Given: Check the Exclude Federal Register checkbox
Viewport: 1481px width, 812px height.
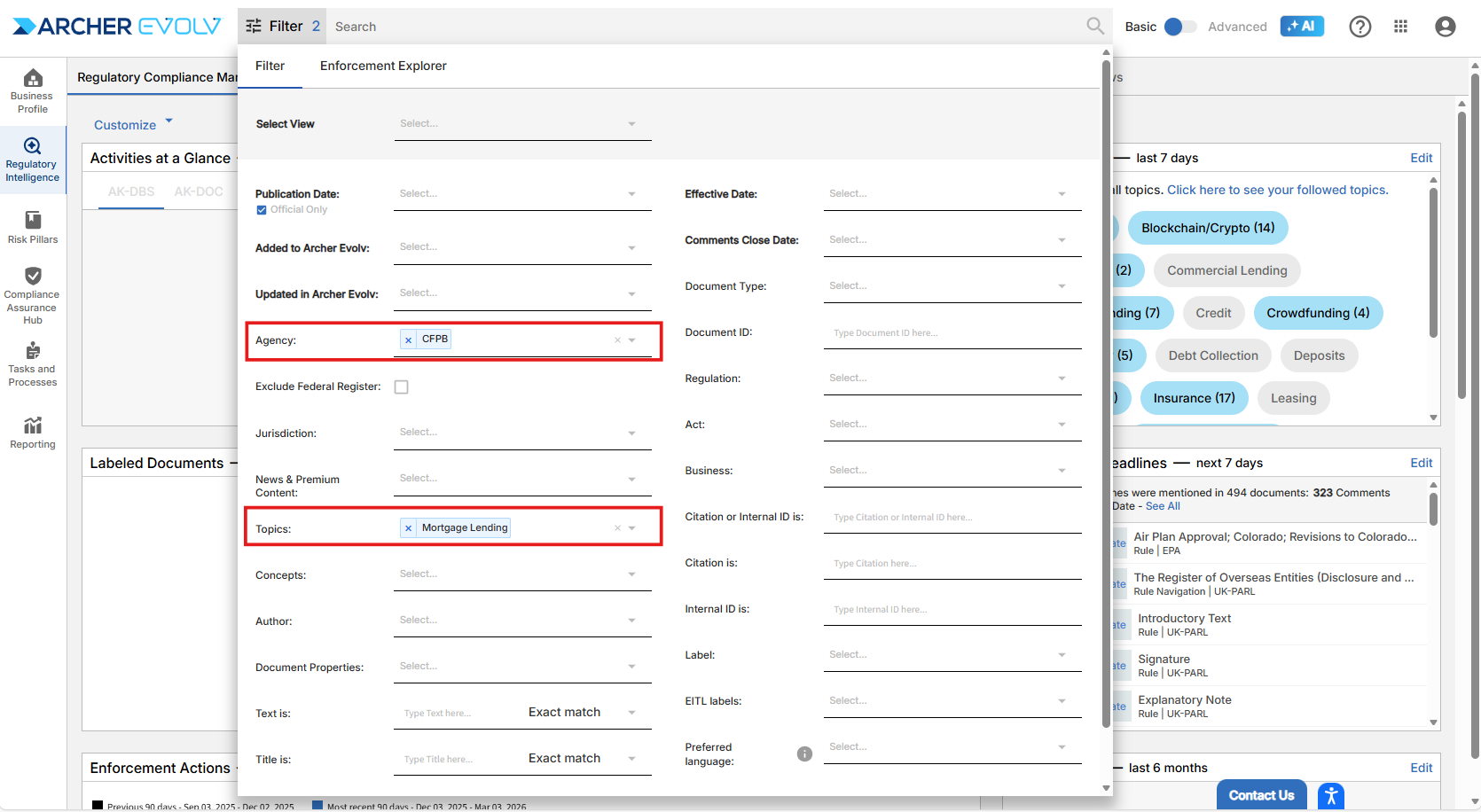Looking at the screenshot, I should (x=402, y=387).
